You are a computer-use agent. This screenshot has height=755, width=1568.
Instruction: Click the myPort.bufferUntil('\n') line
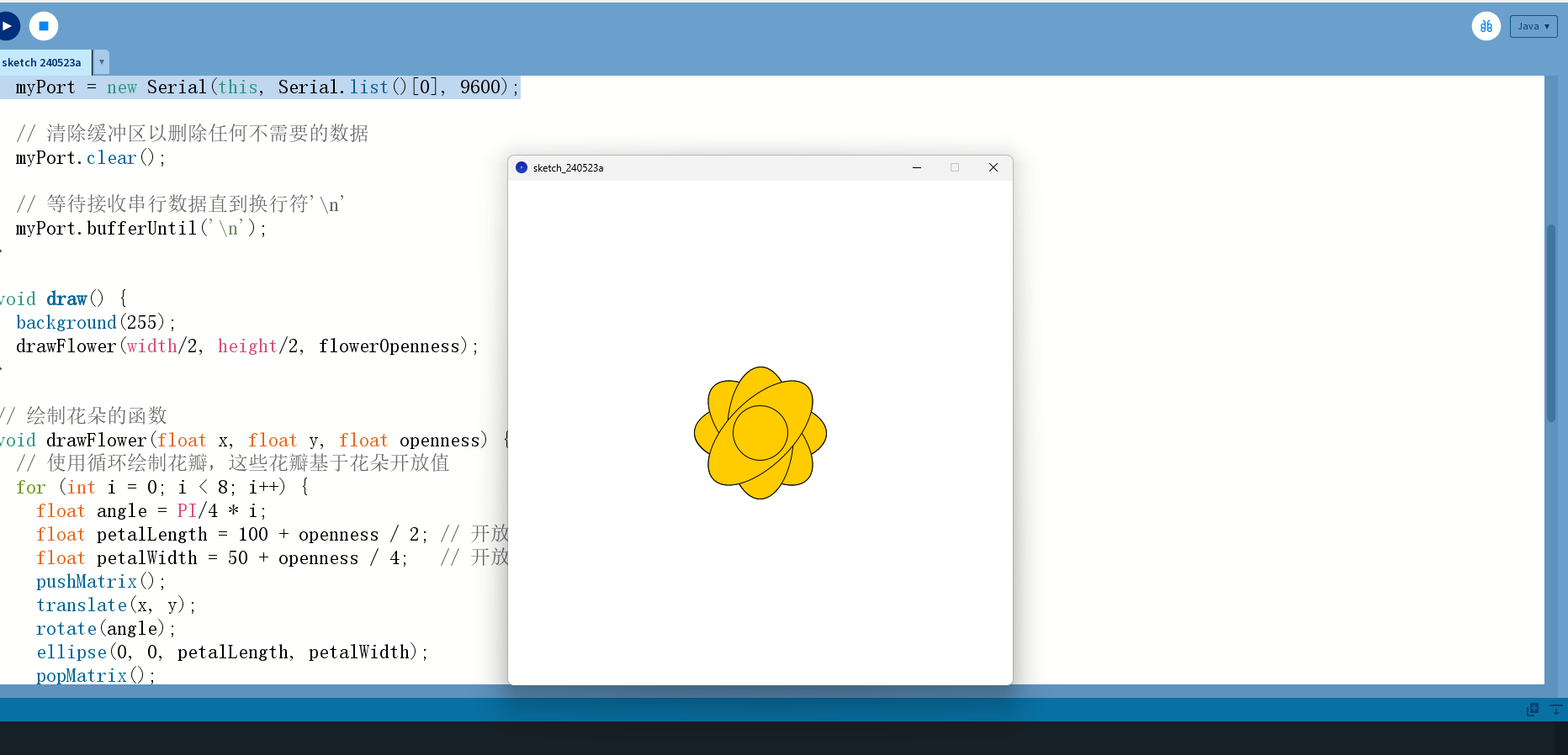141,229
